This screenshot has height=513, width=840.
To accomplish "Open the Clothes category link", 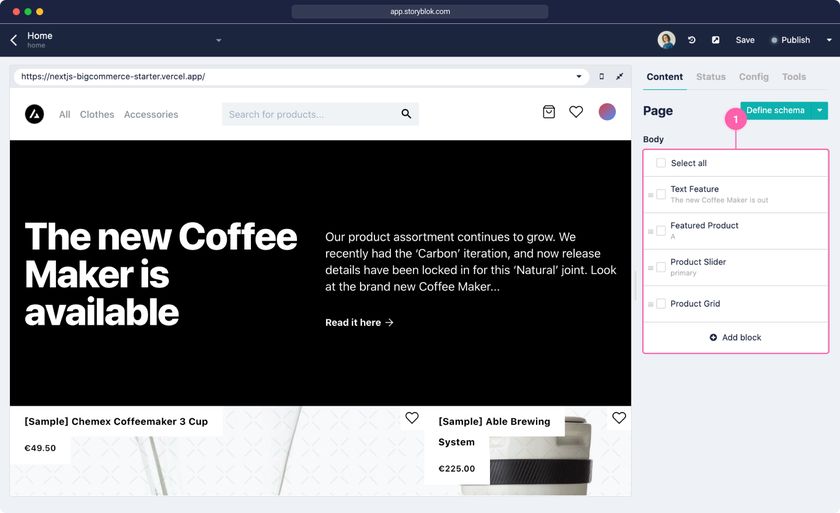I will click(97, 115).
